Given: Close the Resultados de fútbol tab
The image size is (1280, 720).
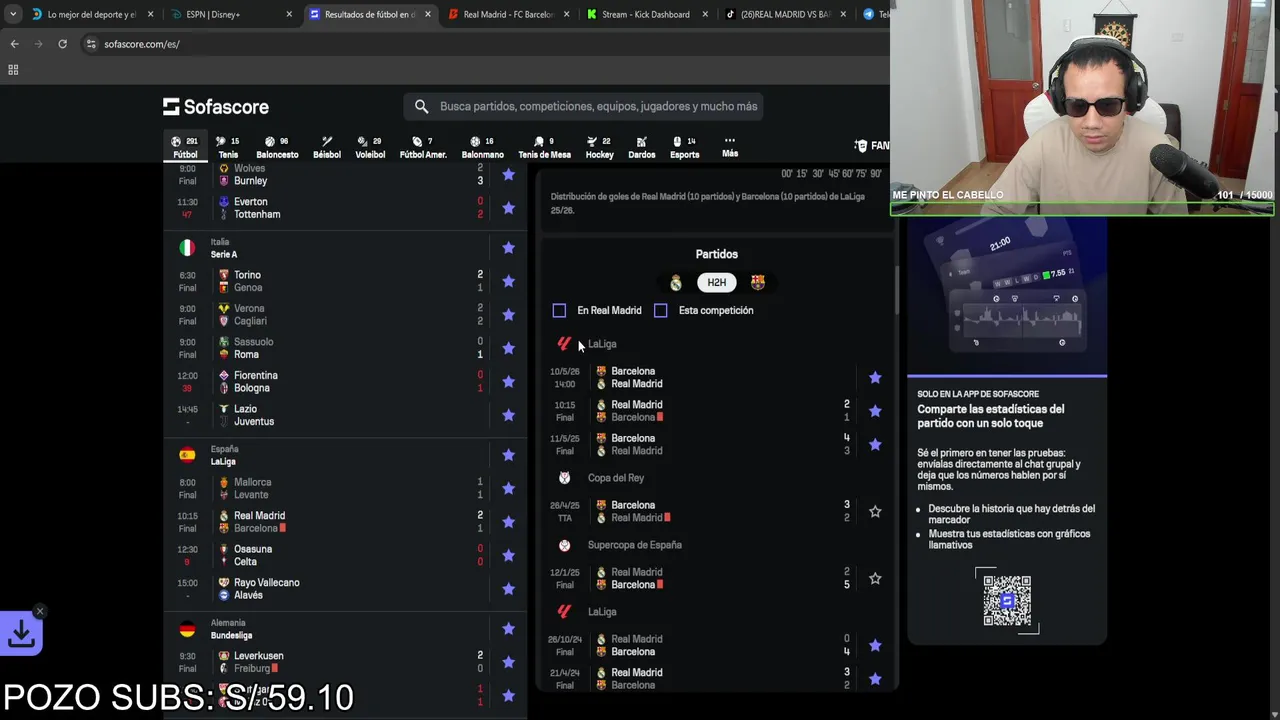Looking at the screenshot, I should (x=428, y=14).
